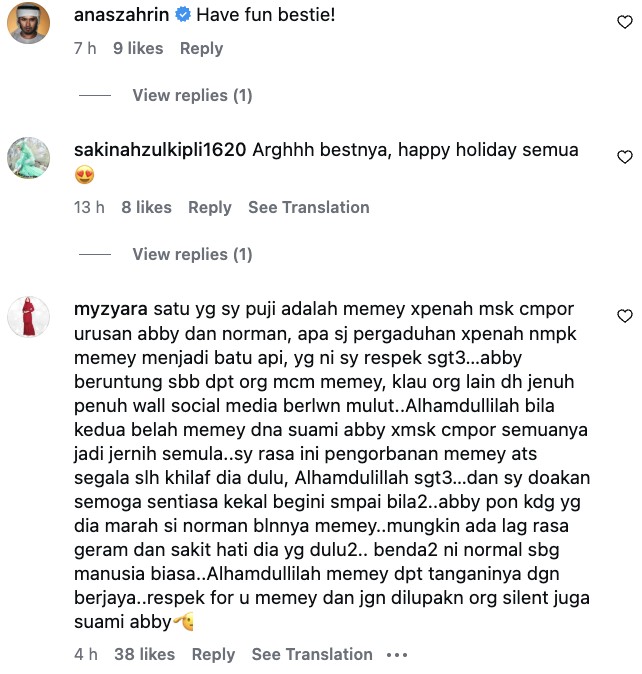Open sakinahzulkipli1620's profile picture
Image resolution: width=642 pixels, height=674 pixels.
point(28,158)
